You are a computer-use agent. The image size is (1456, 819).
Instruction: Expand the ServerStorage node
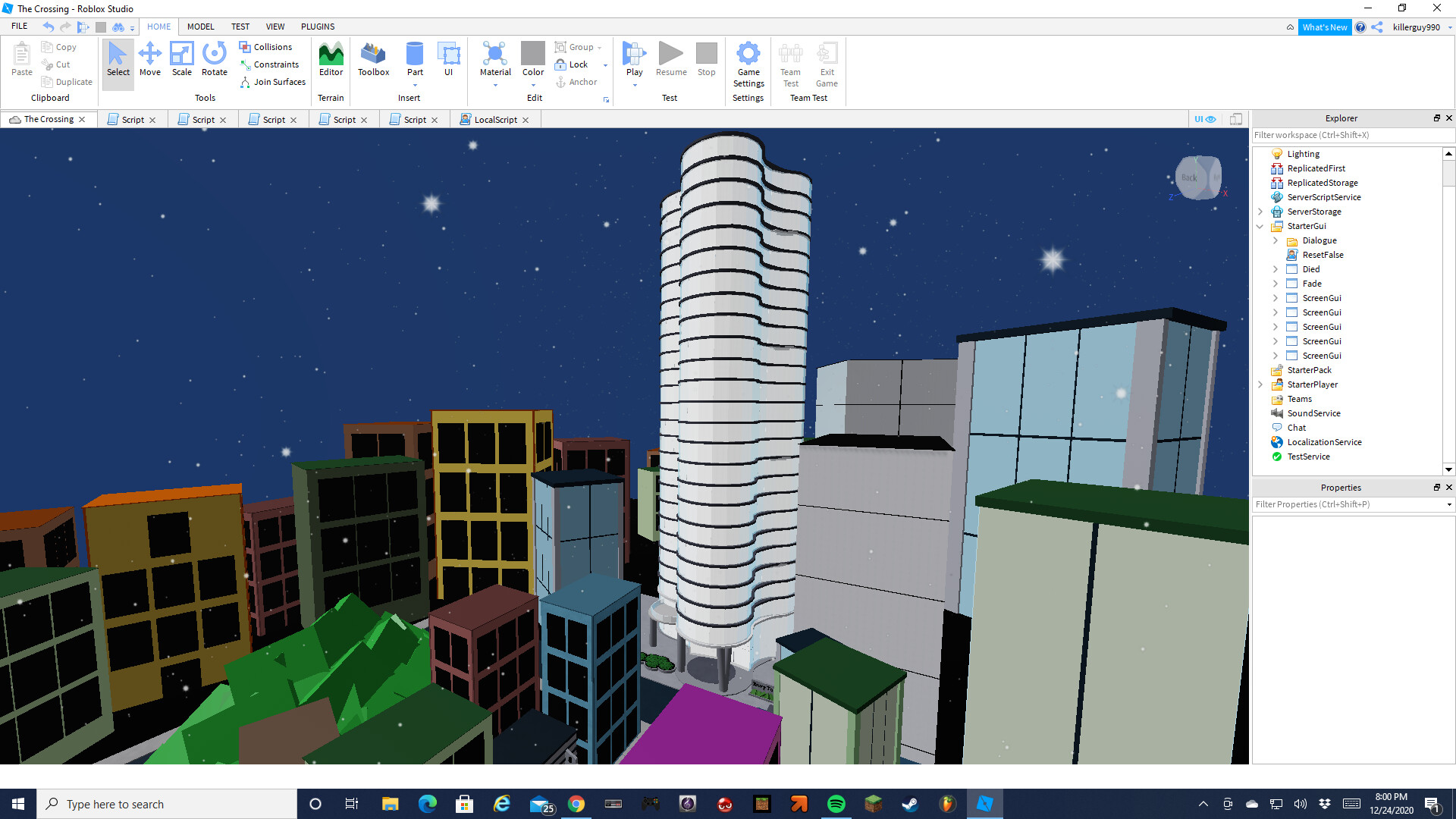(1260, 212)
